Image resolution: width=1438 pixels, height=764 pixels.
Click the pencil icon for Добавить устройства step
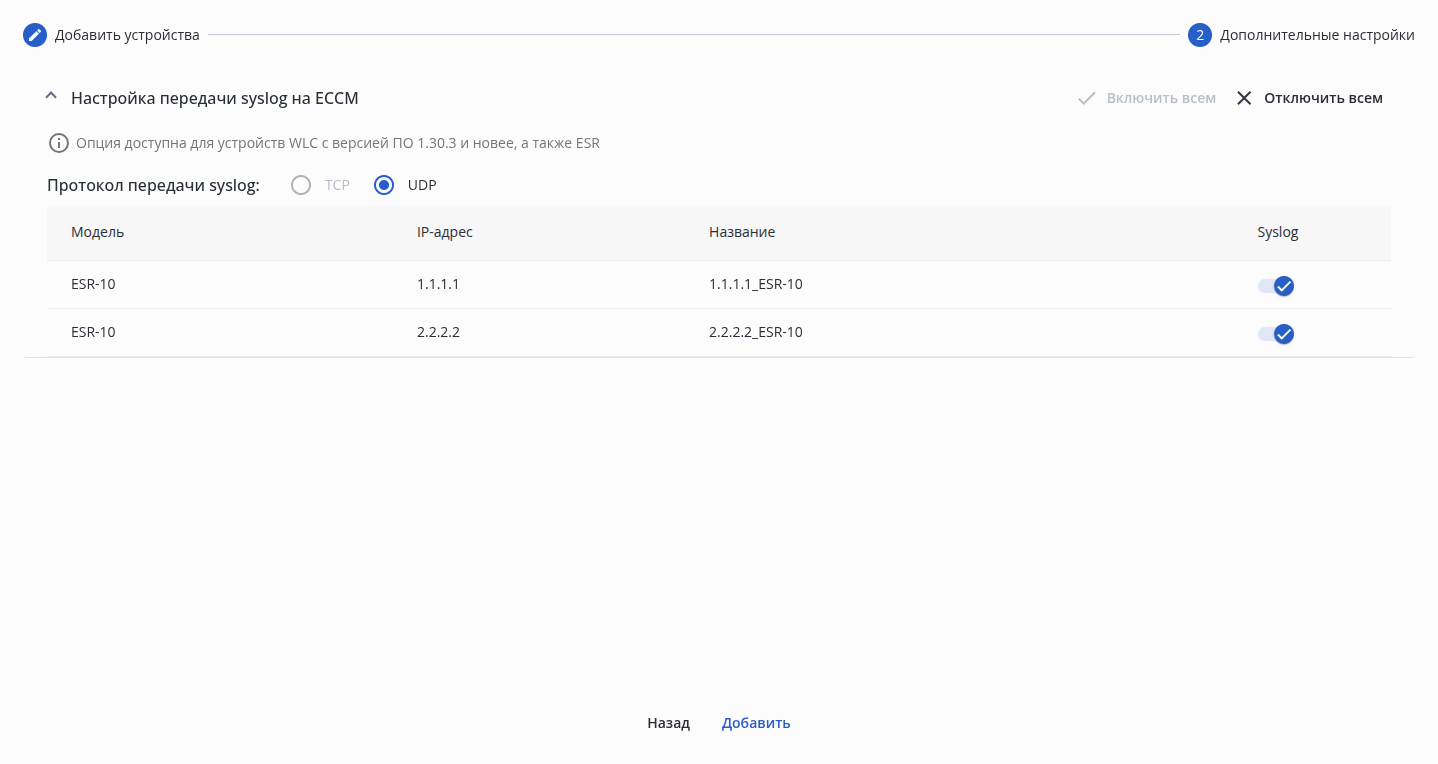pos(35,35)
